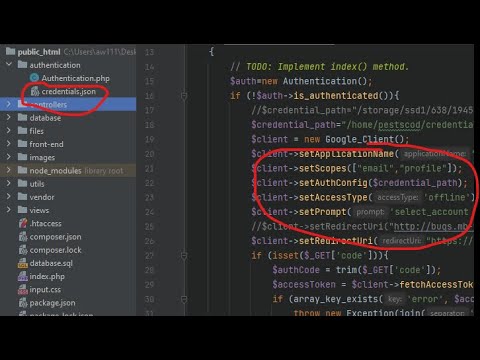
Task: Select the vendor folder icon
Action: [x=22, y=196]
